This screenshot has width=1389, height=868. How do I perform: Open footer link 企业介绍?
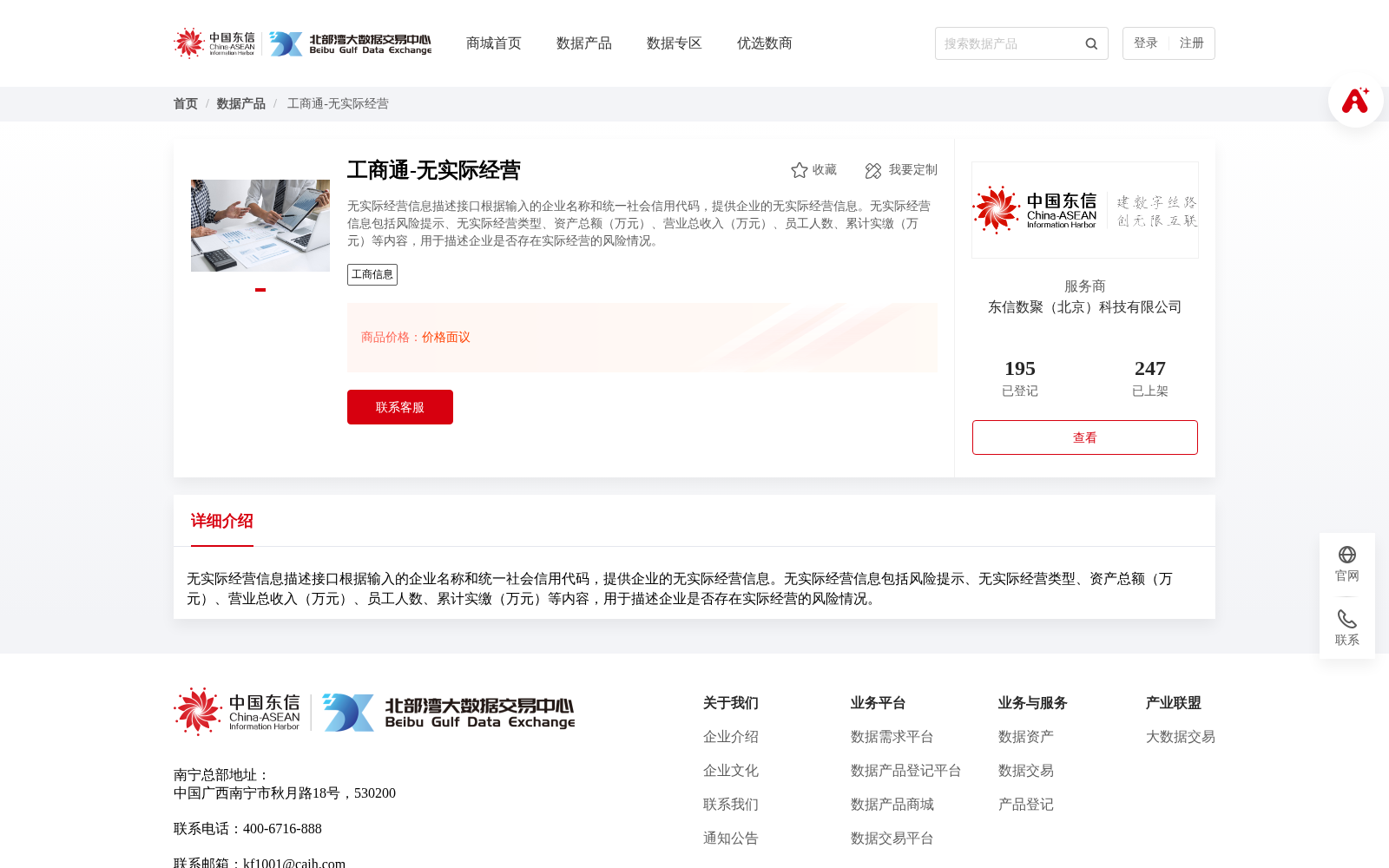point(731,737)
